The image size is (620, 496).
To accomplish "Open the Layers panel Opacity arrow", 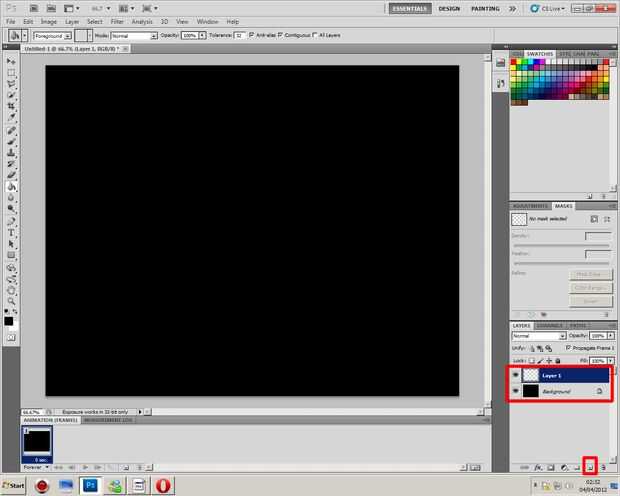I will 611,336.
